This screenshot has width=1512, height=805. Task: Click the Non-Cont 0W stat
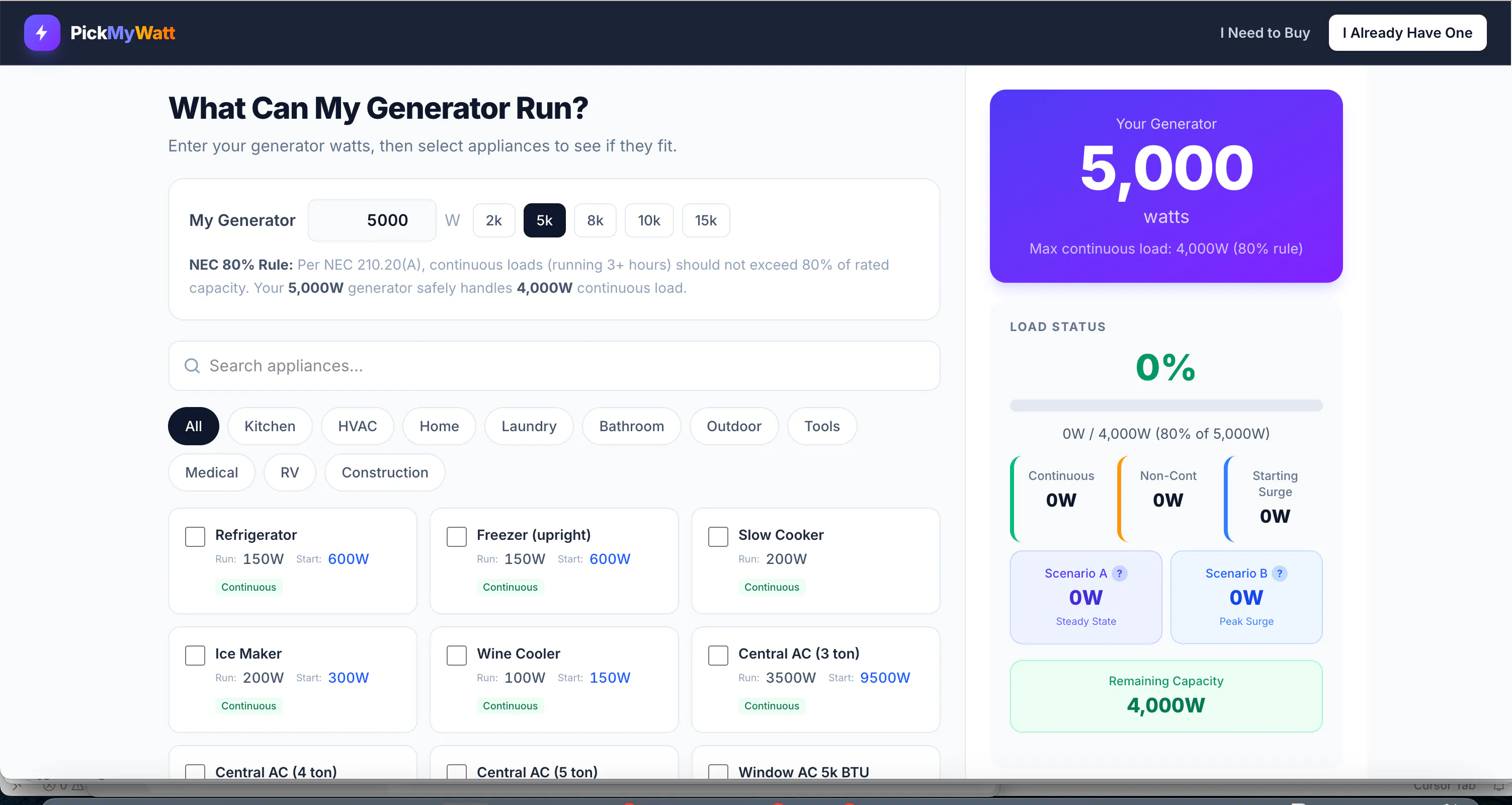pyautogui.click(x=1167, y=499)
